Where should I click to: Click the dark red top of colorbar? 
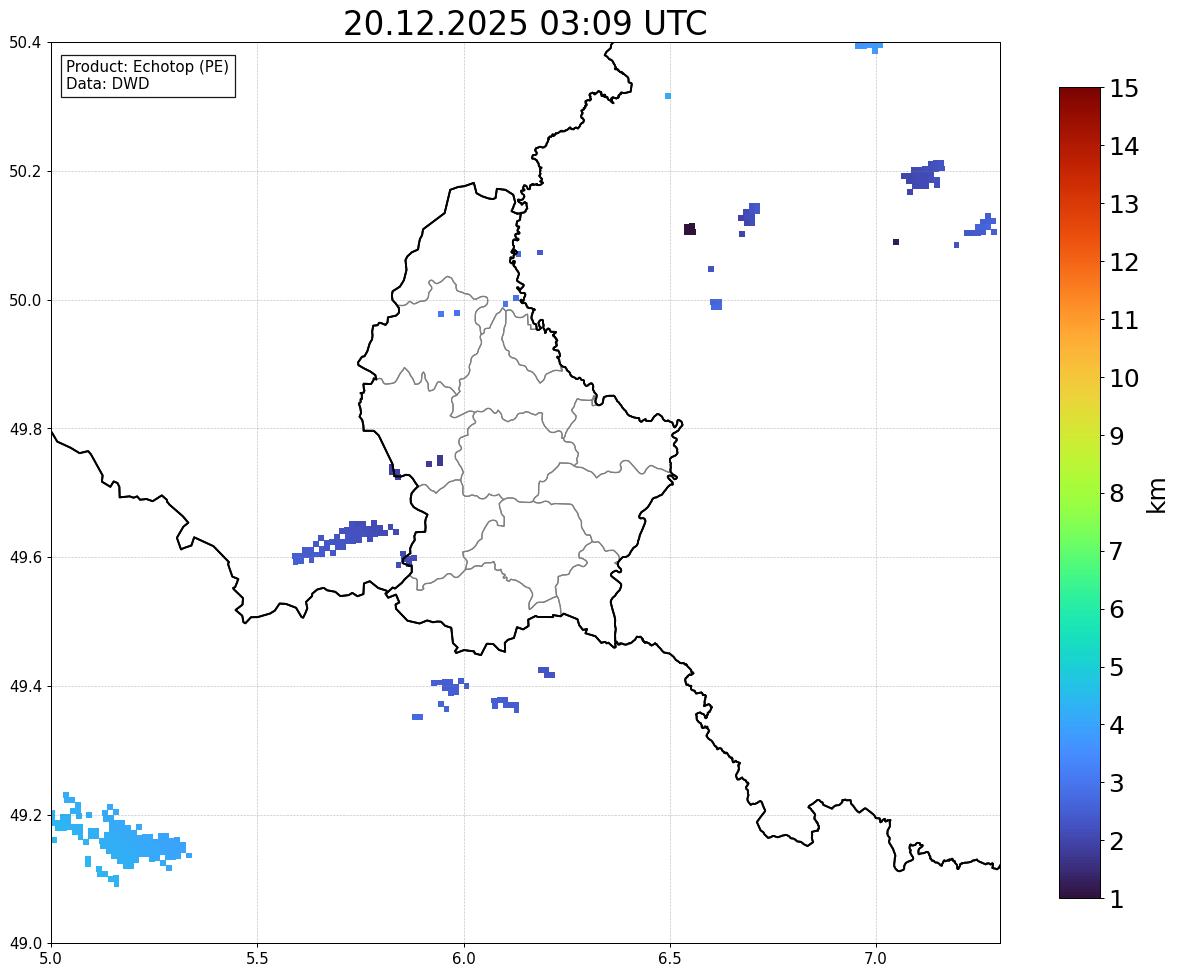(x=1080, y=98)
